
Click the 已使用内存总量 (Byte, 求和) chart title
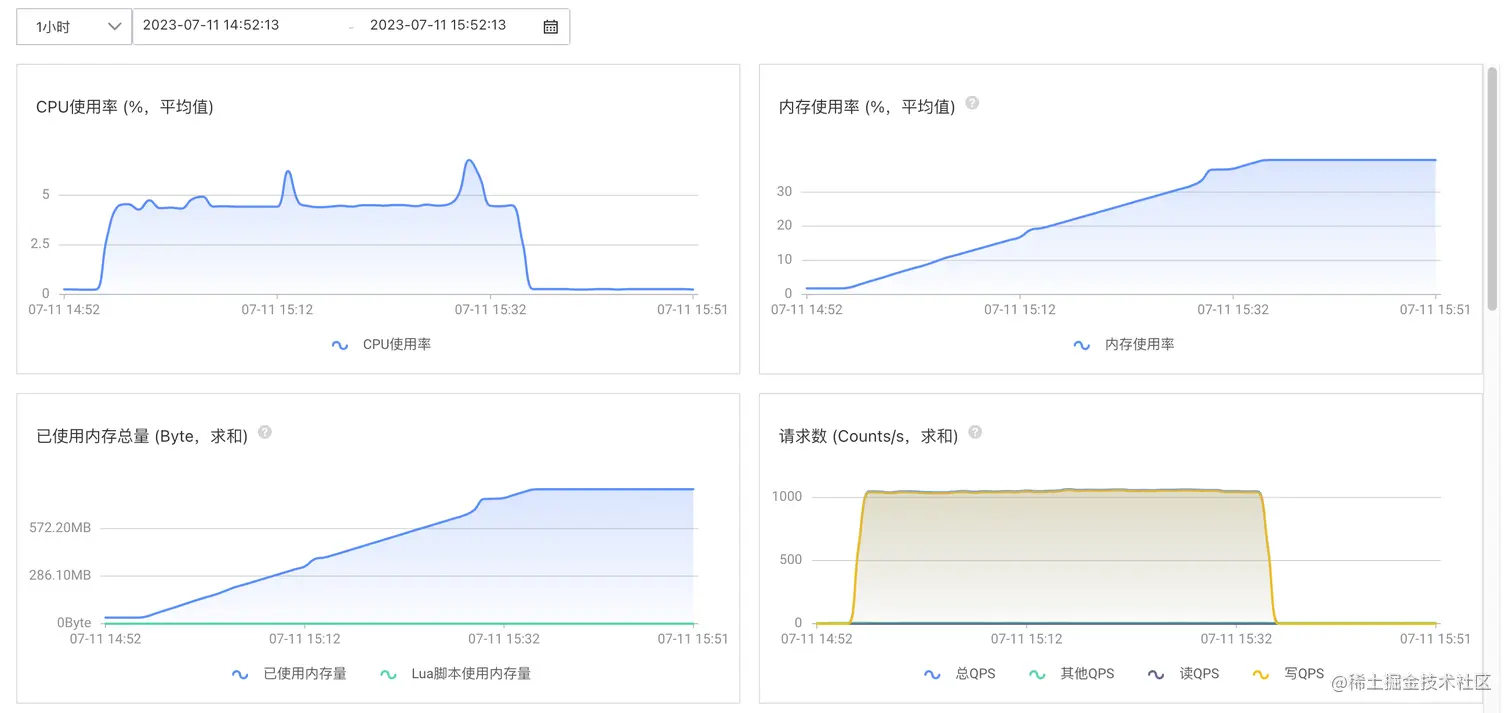pyautogui.click(x=142, y=436)
